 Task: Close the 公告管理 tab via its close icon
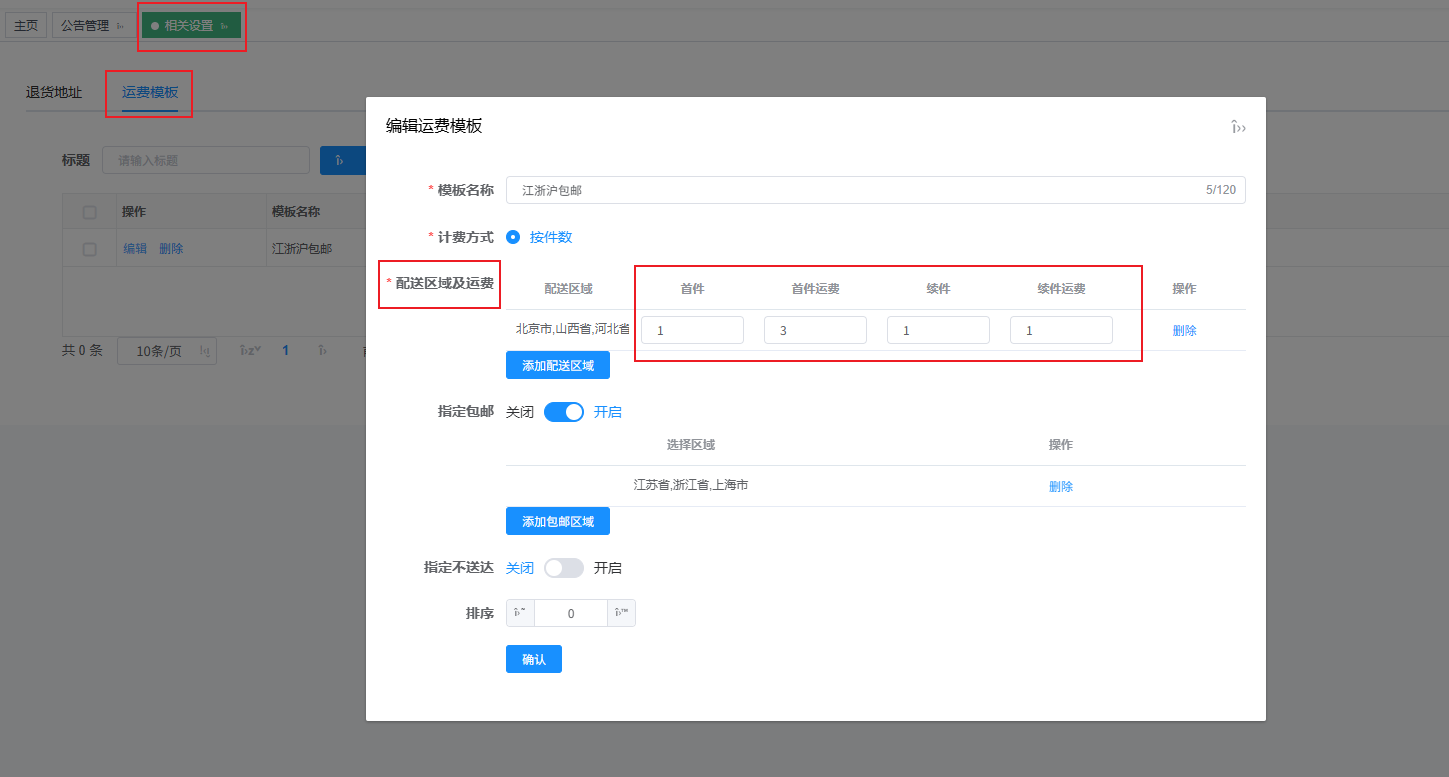(121, 26)
